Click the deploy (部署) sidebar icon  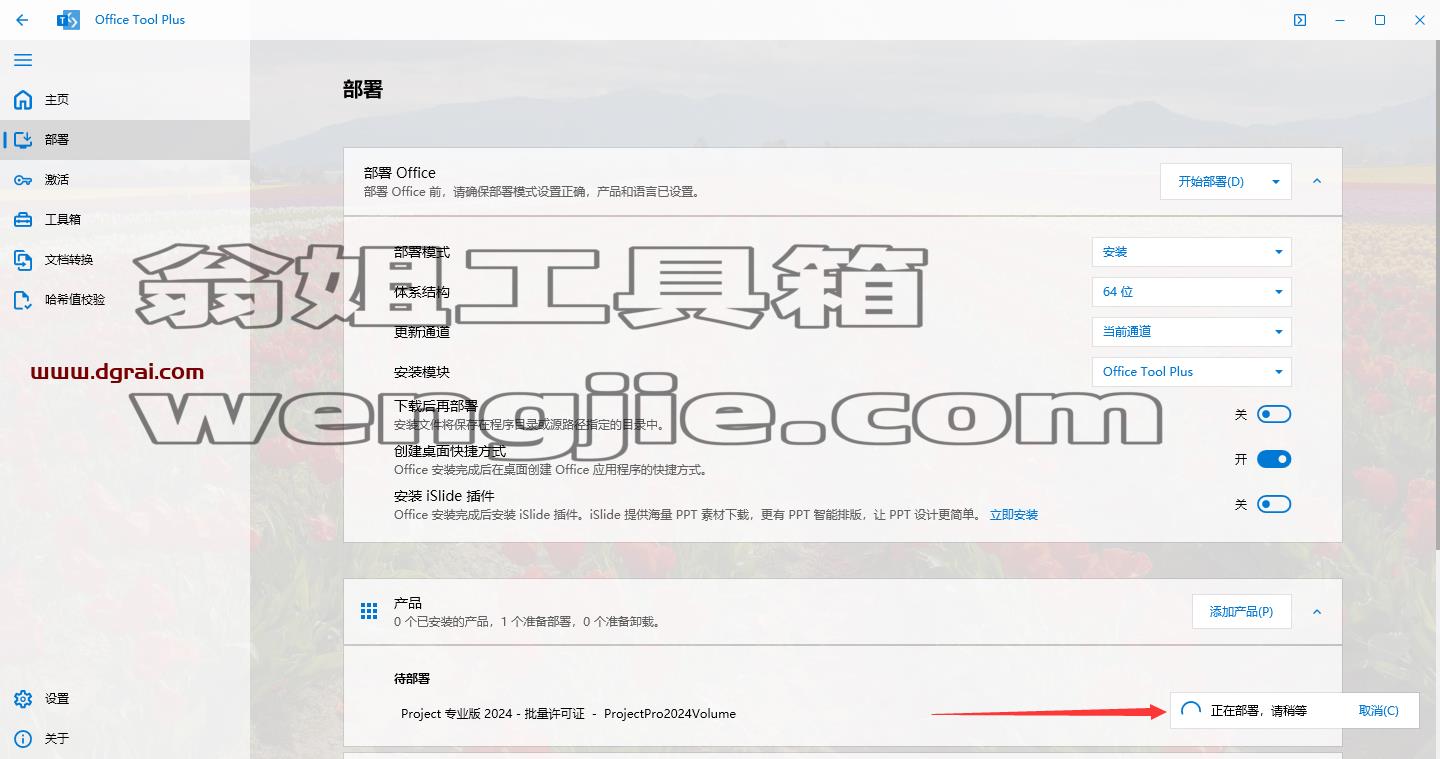point(23,140)
